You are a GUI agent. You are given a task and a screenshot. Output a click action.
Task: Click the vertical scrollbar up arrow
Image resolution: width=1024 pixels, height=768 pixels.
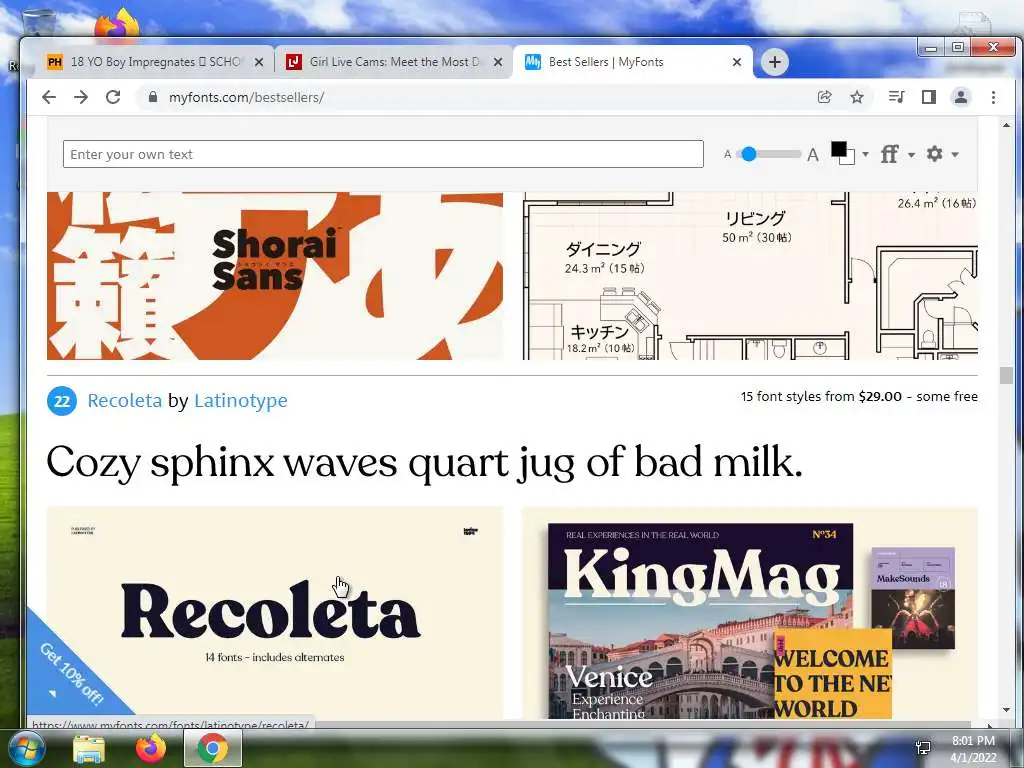[1006, 125]
